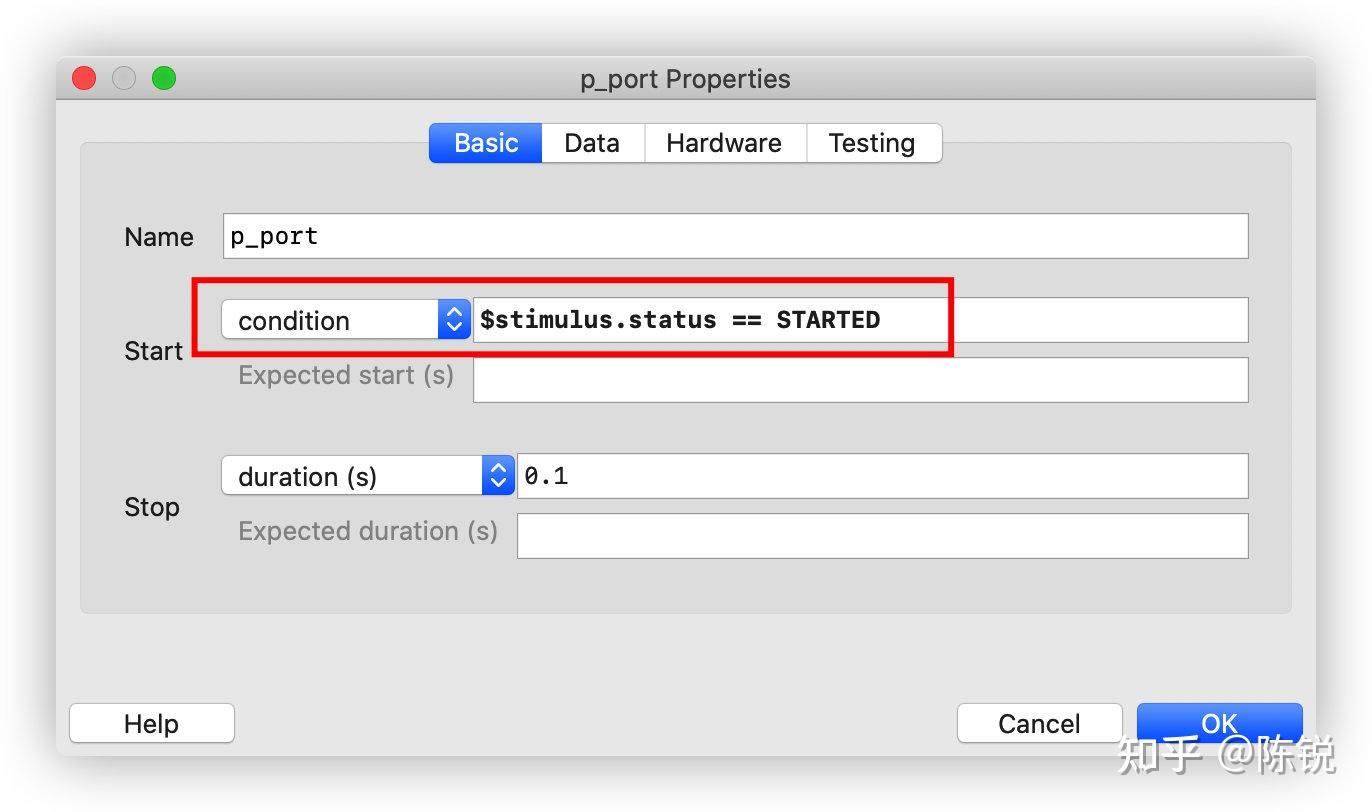Click the Name label text
The image size is (1372, 812).
coord(159,237)
